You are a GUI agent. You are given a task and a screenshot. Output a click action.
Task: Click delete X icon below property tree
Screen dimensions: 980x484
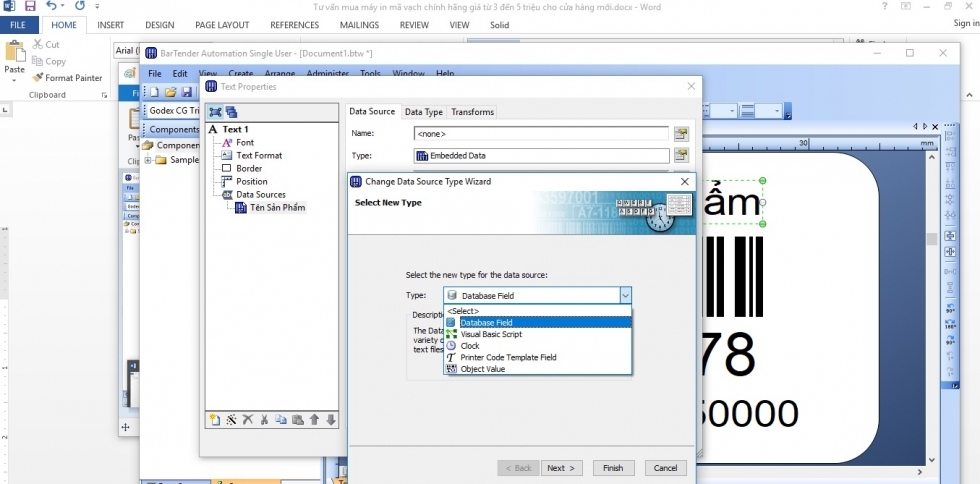[248, 420]
